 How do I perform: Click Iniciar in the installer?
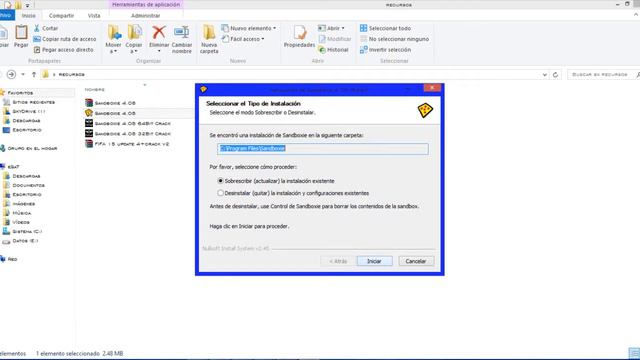[x=374, y=261]
